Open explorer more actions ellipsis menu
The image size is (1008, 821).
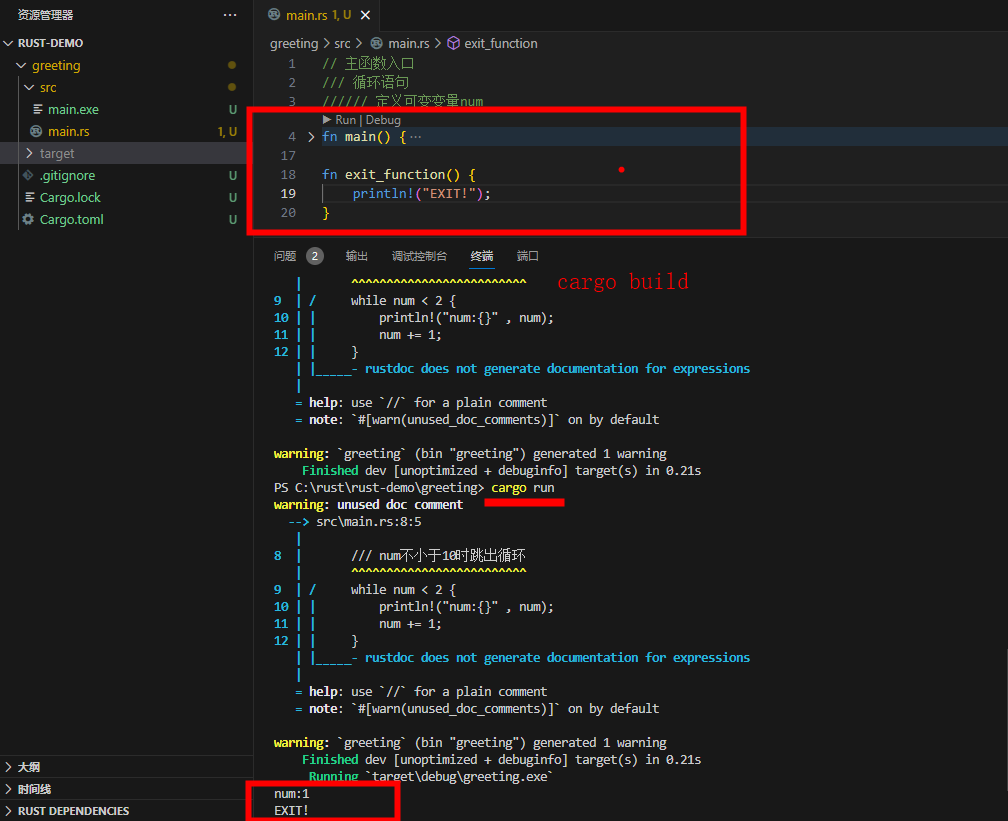[230, 15]
